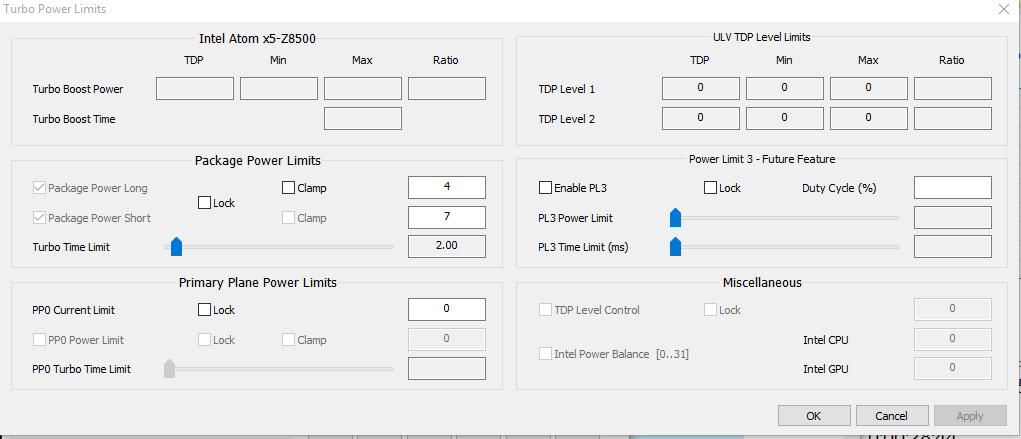Focus the Package Power Long value field
The image size is (1021, 439).
click(x=447, y=188)
